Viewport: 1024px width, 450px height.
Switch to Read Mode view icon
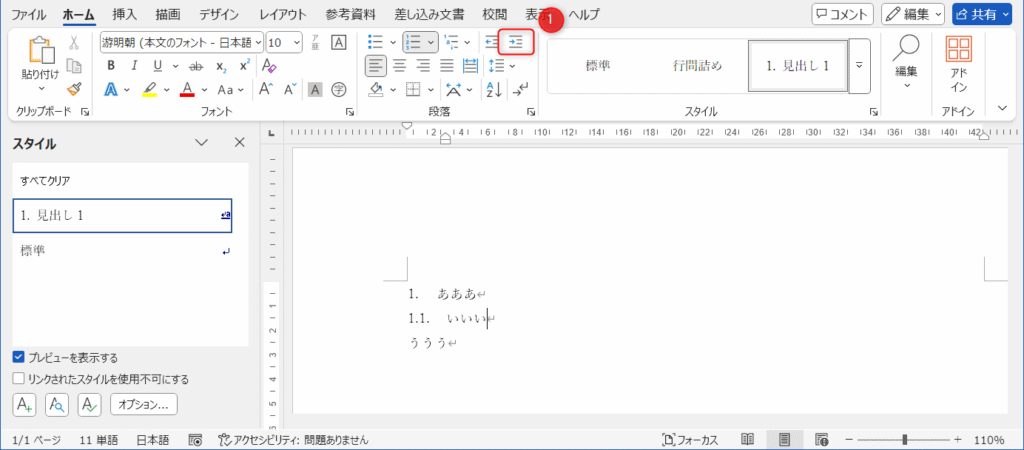(x=747, y=440)
